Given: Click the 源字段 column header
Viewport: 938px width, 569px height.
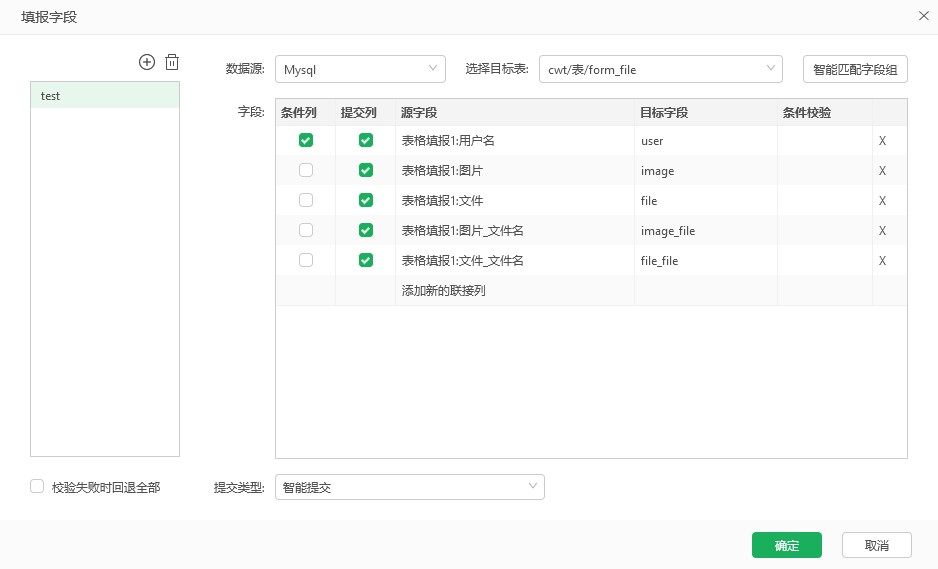Looking at the screenshot, I should click(x=514, y=112).
